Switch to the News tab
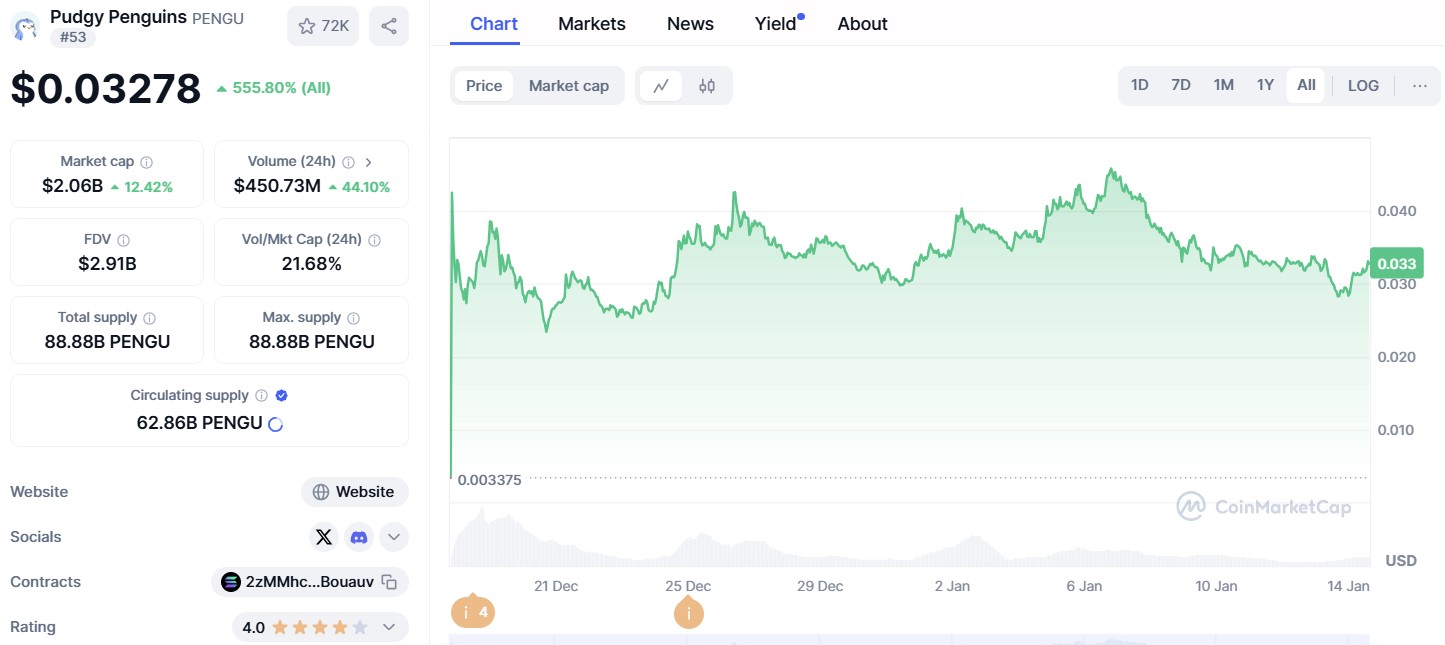This screenshot has height=645, width=1445. (x=690, y=24)
